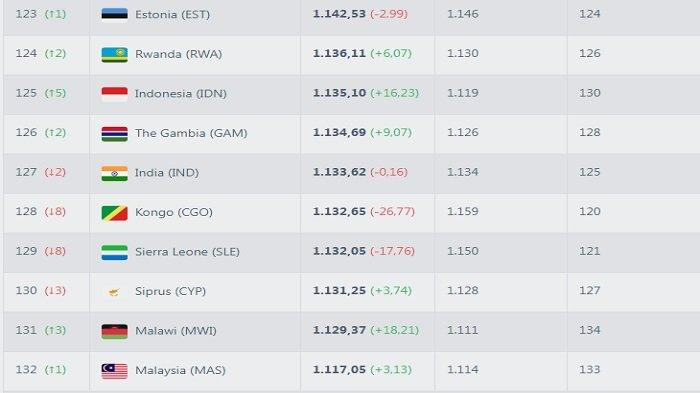Screen dimensions: 700x393
Task: Open the Malaysia (MAS) team link
Action: (x=180, y=370)
